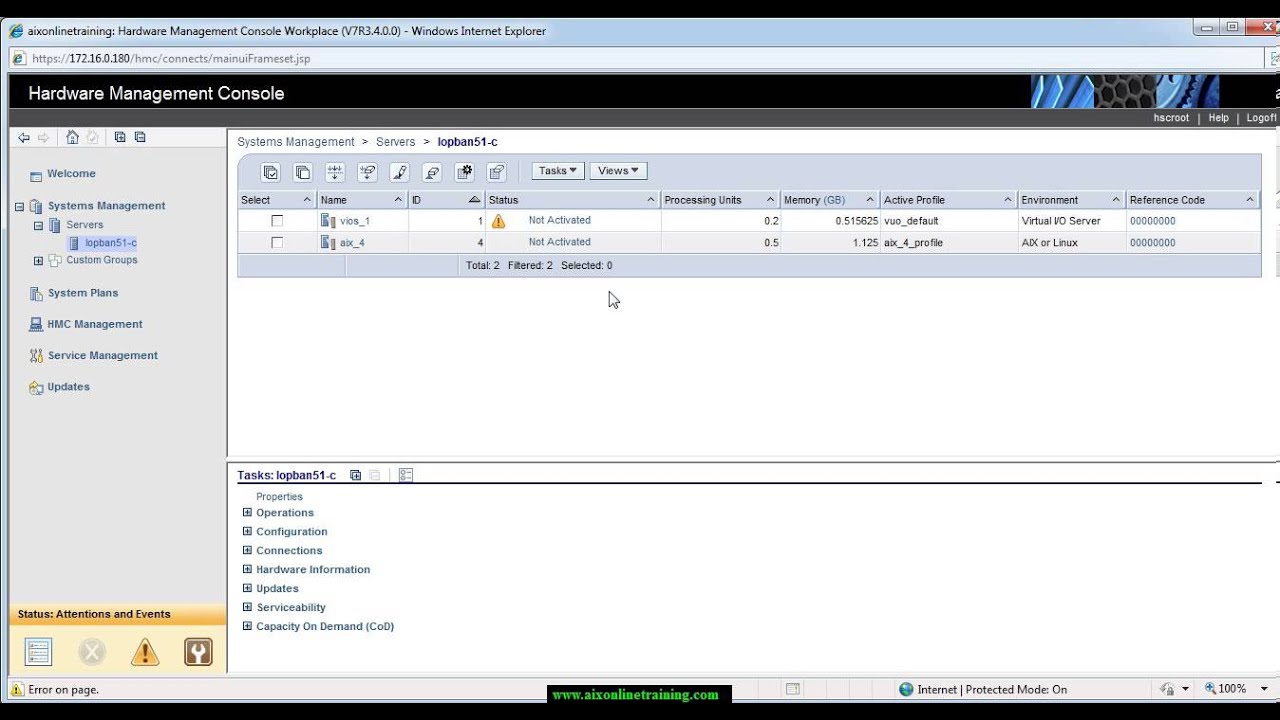
Task: Click the Tasks pad settings icon
Action: tap(406, 475)
